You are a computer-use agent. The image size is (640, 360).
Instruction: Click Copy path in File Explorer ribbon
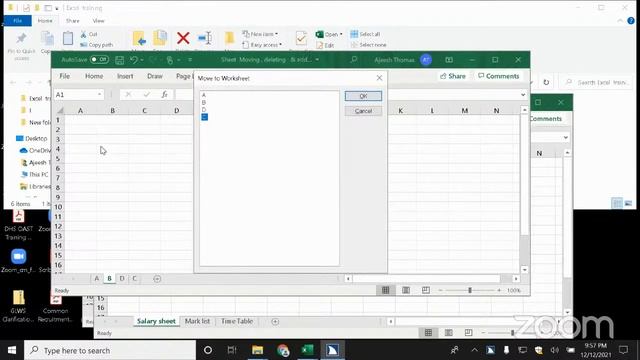coord(96,45)
